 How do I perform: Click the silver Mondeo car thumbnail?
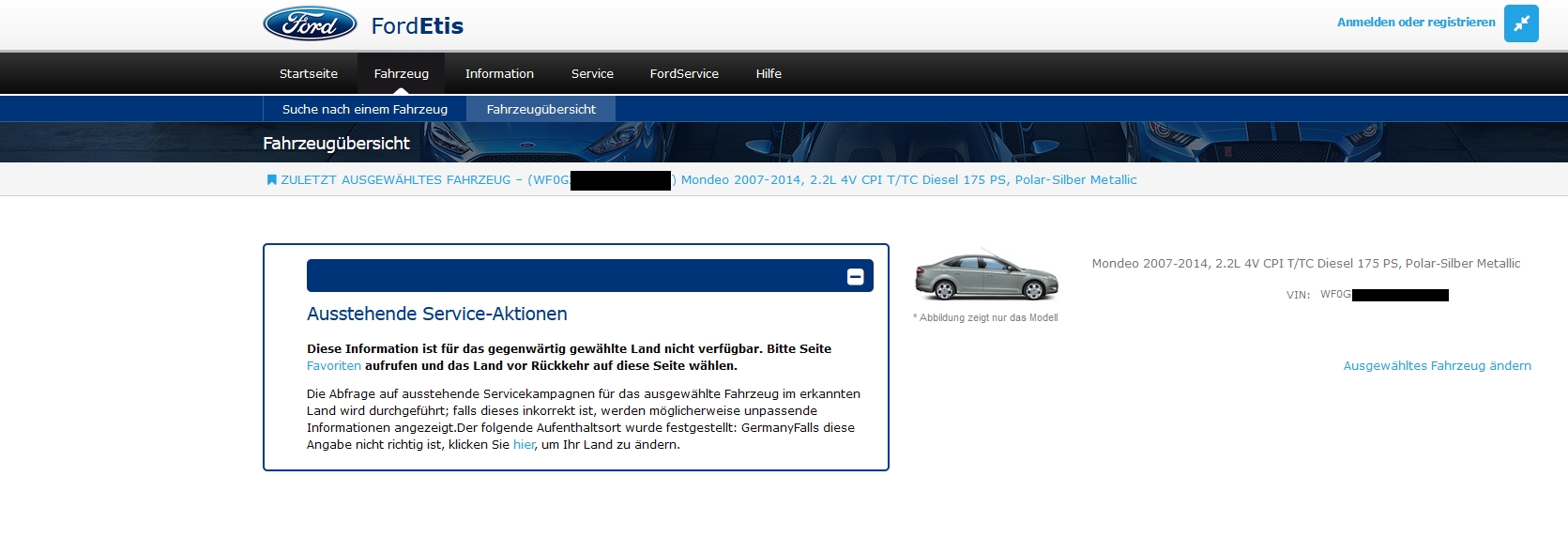tap(986, 277)
